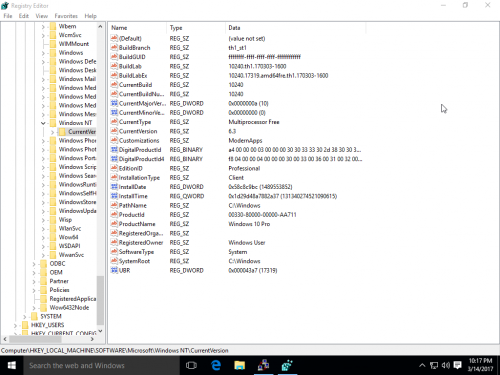Screen dimensions: 500x375
Task: Click the ProductName string icon
Action: (114, 224)
